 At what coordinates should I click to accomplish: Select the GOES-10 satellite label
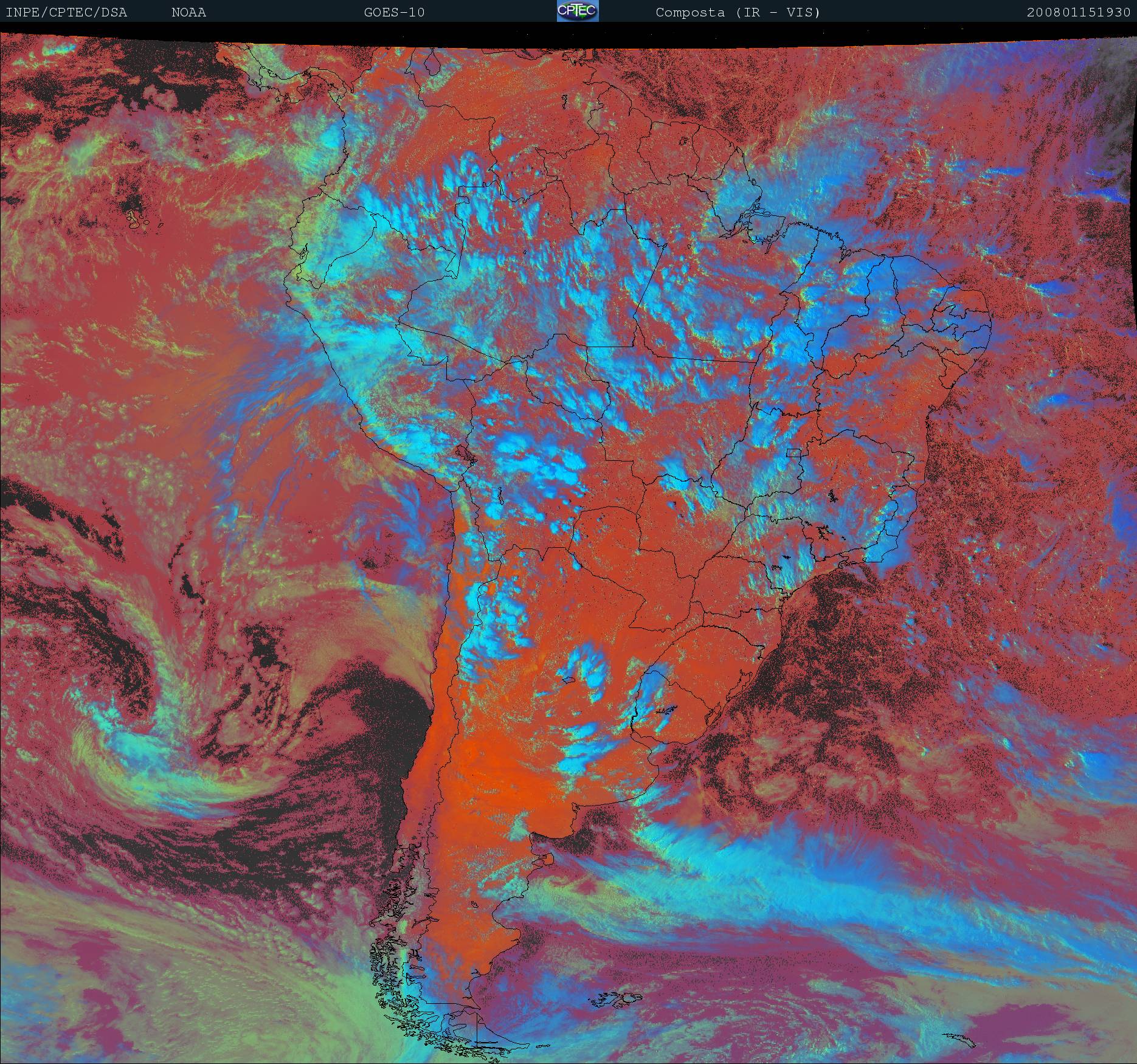394,13
